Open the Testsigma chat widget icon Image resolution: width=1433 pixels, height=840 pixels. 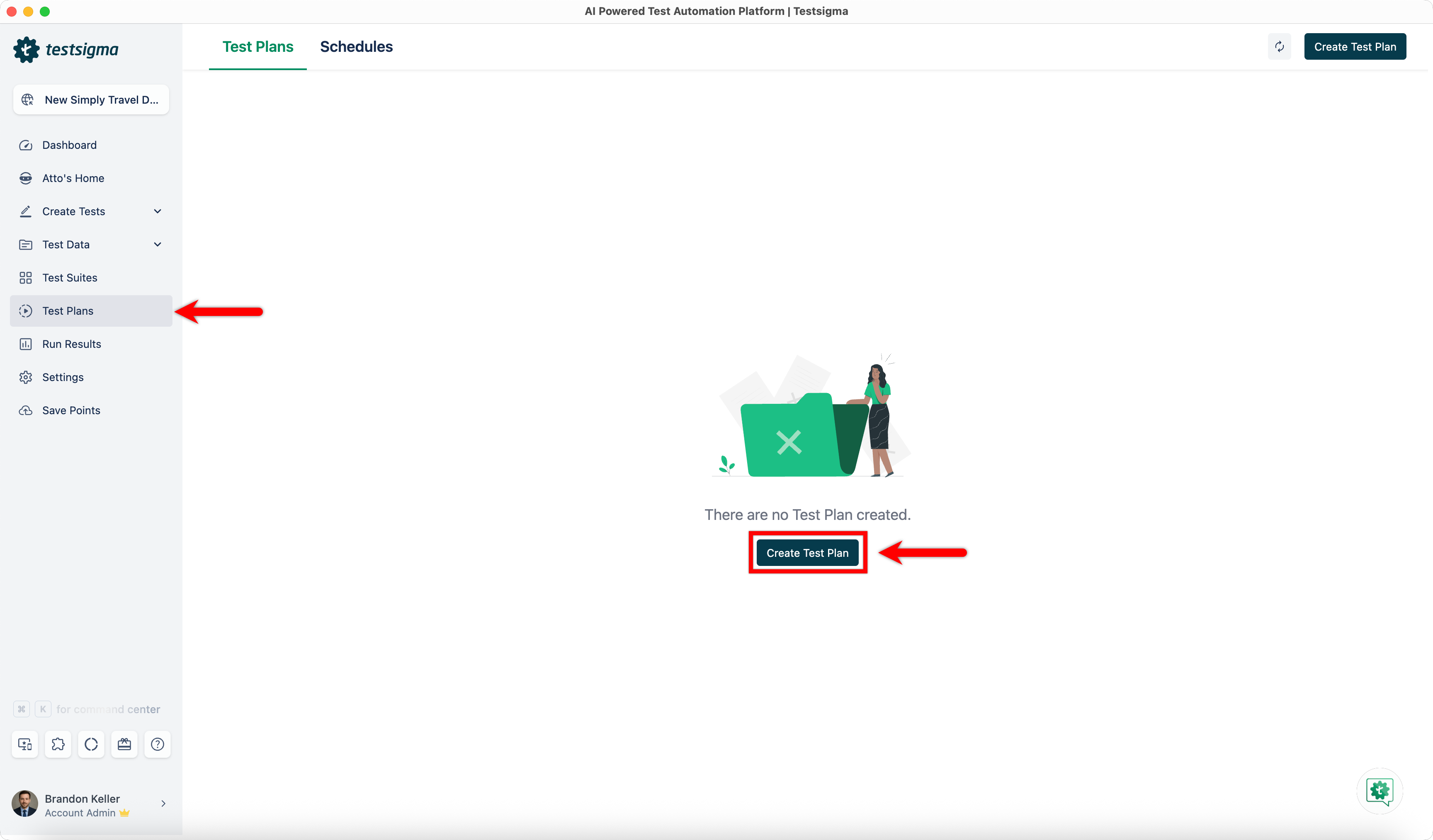[x=1380, y=791]
